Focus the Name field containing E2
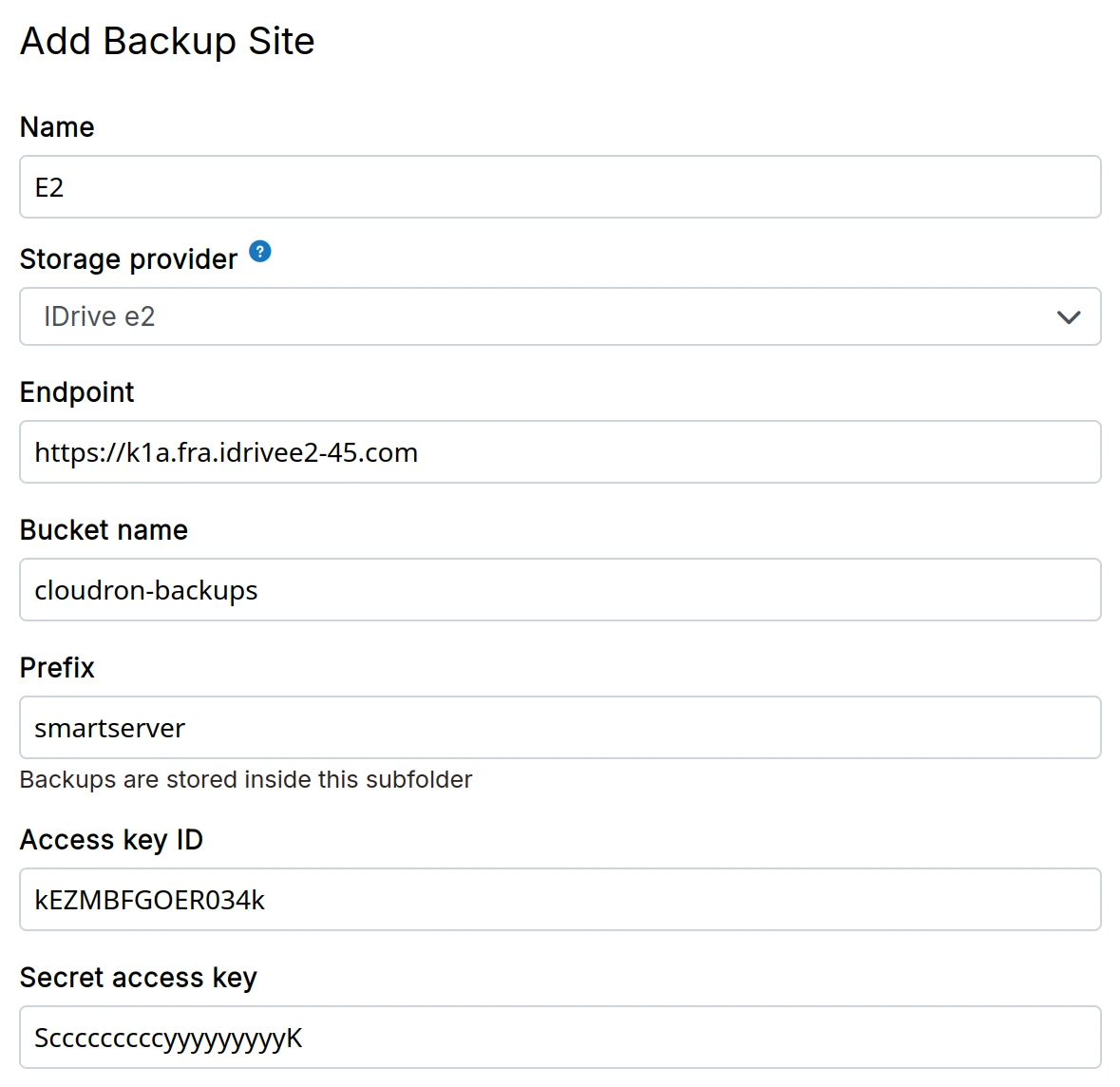Screen dimensions: 1120x1087 click(560, 187)
